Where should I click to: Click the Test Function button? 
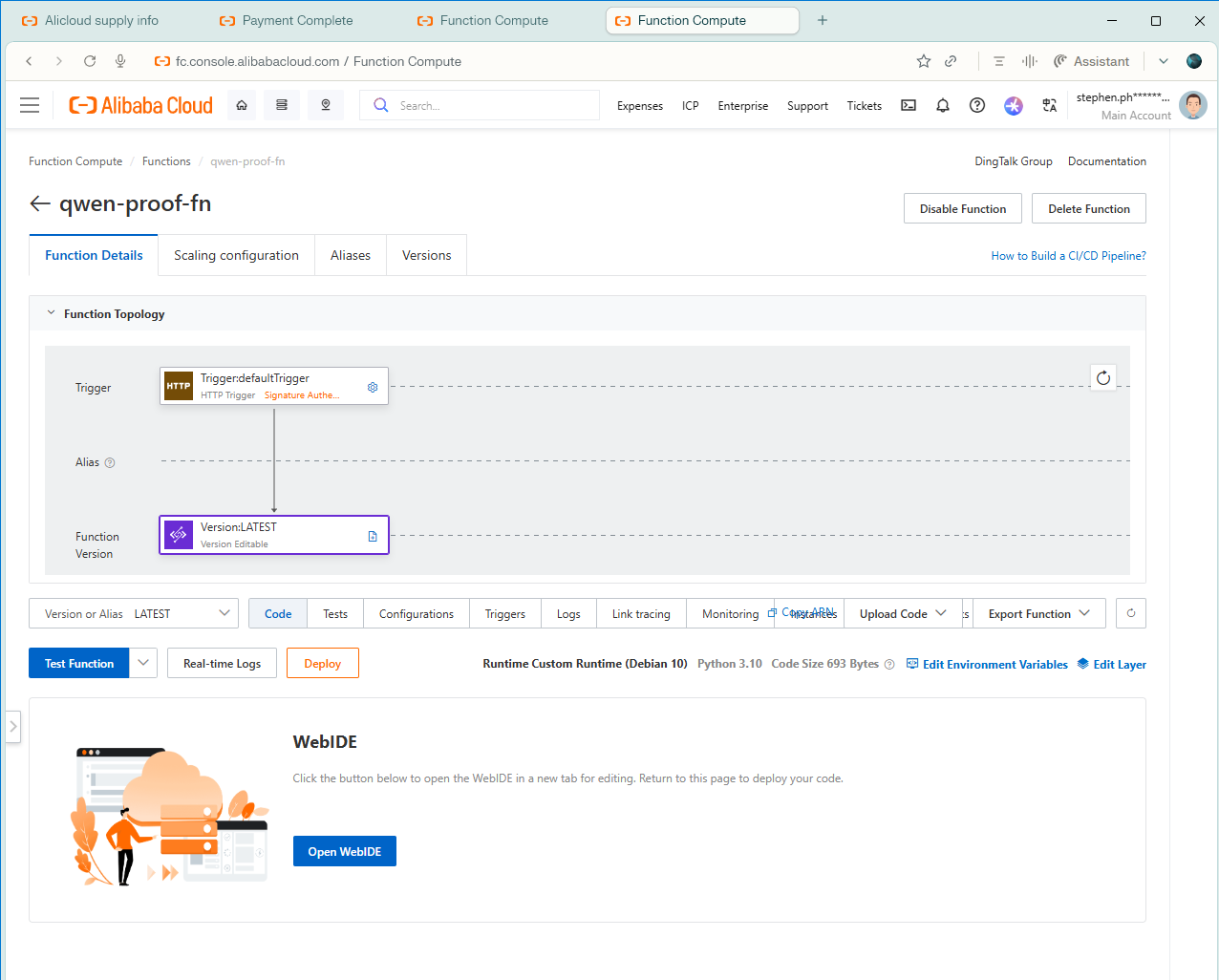pyautogui.click(x=79, y=663)
